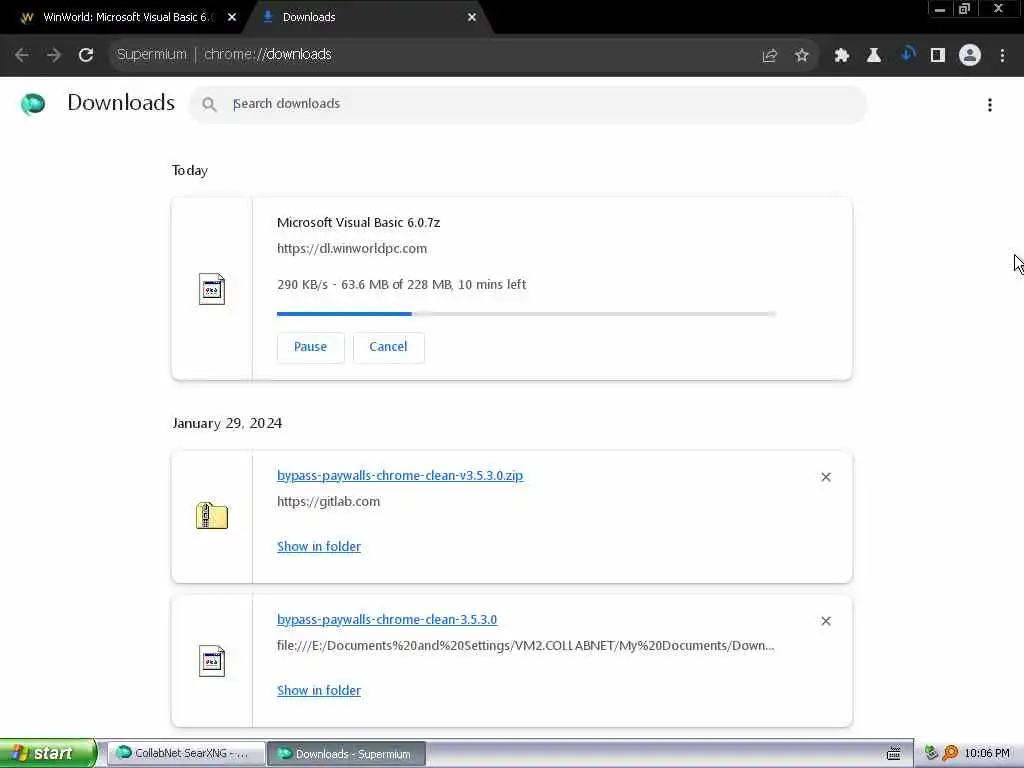Screen dimensions: 1024x768
Task: Bookmark this page with the star icon
Action: (802, 56)
